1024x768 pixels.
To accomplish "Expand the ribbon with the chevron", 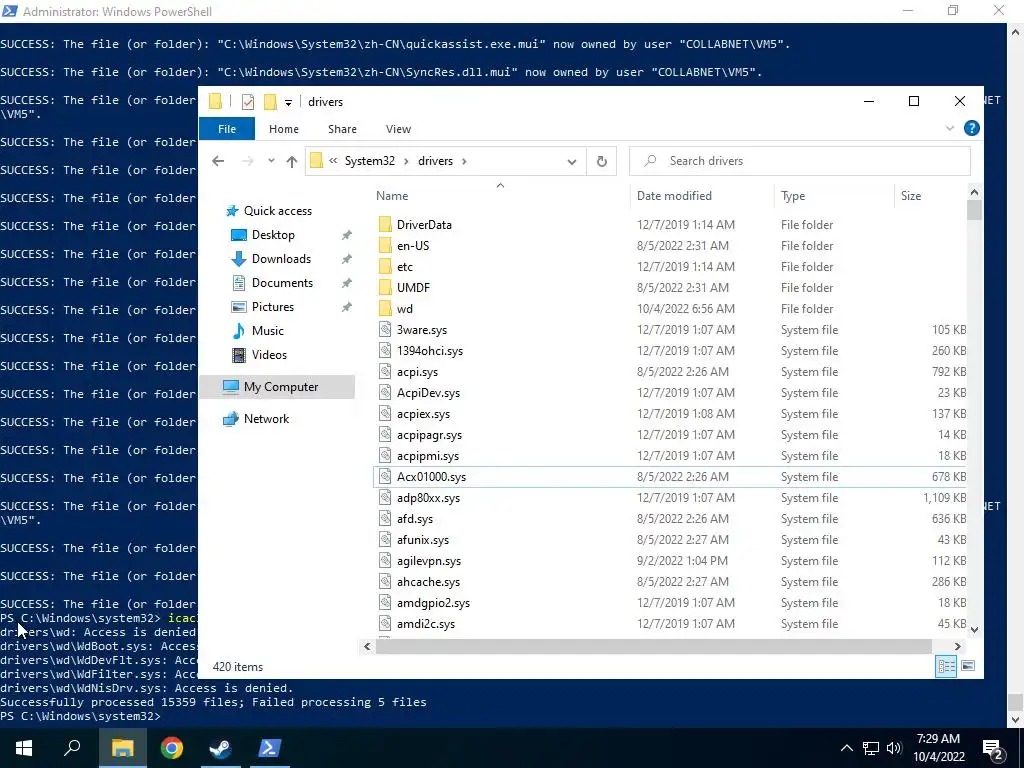I will tap(950, 128).
